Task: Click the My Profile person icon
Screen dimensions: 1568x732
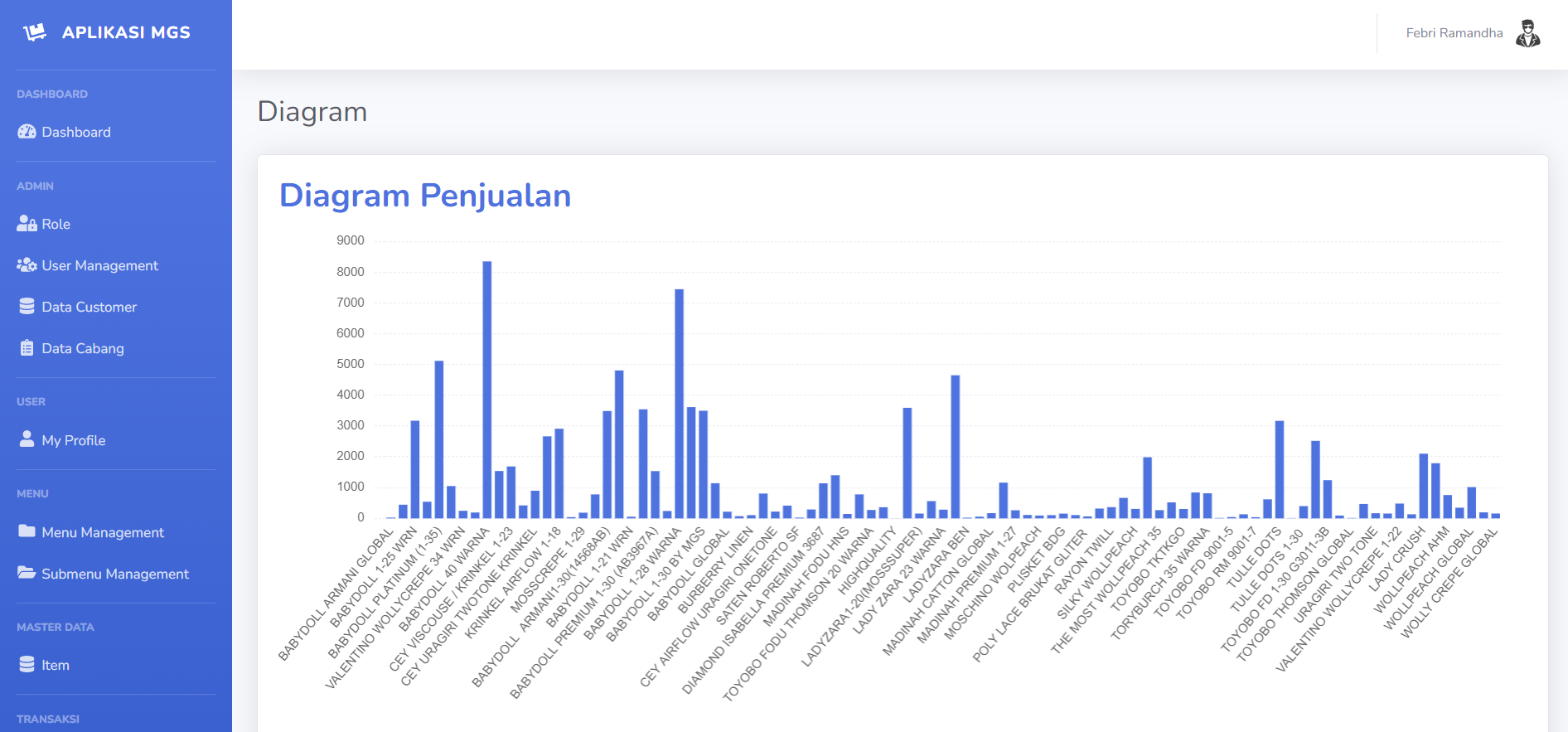Action: pyautogui.click(x=27, y=439)
